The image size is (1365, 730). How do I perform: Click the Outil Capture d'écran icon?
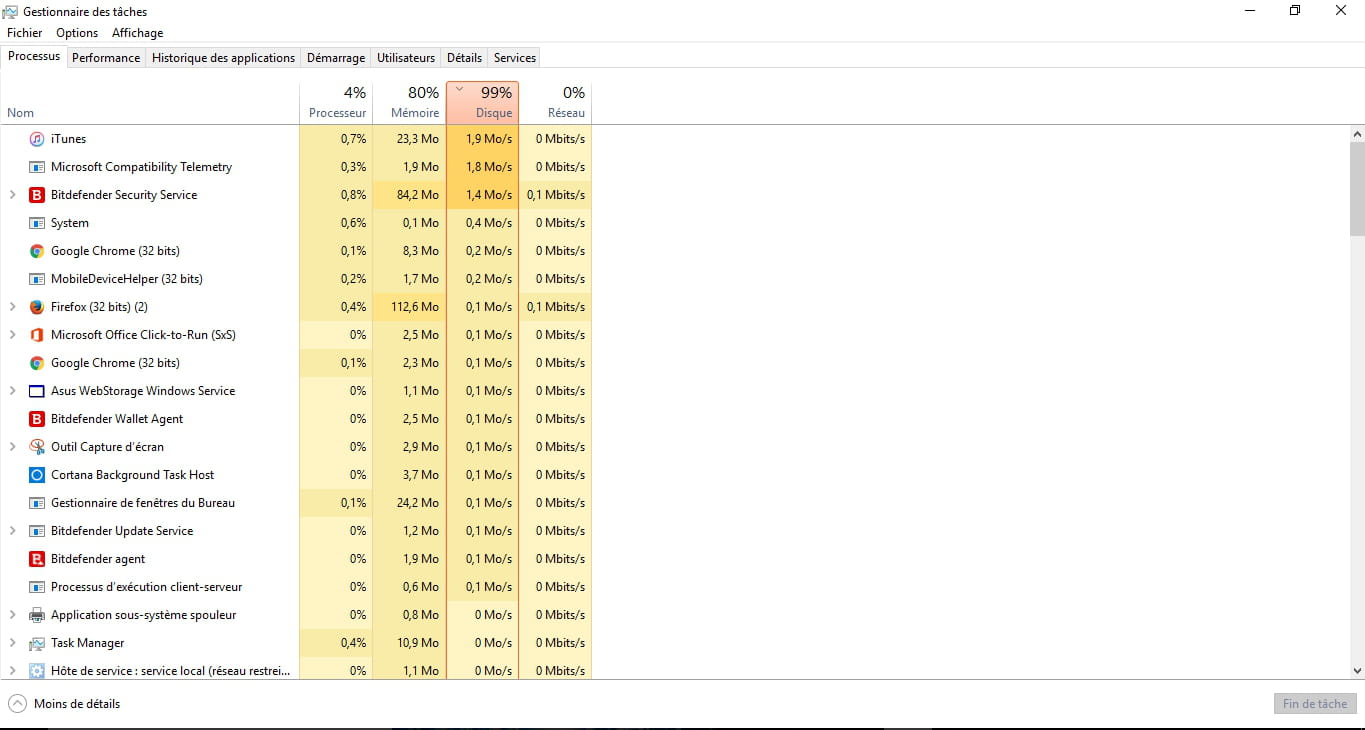pos(37,447)
